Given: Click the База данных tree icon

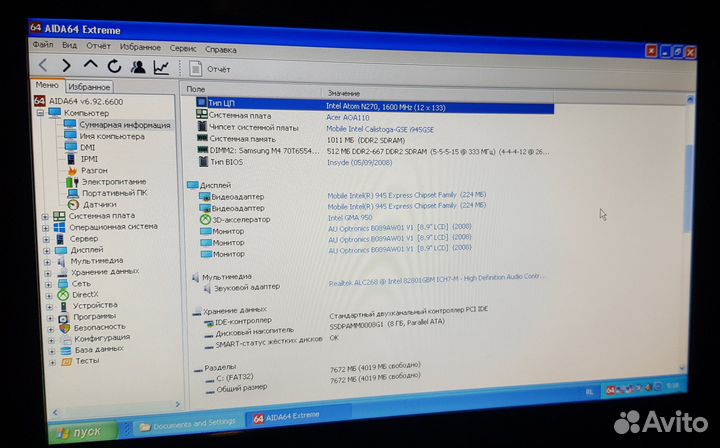Looking at the screenshot, I should pos(66,351).
